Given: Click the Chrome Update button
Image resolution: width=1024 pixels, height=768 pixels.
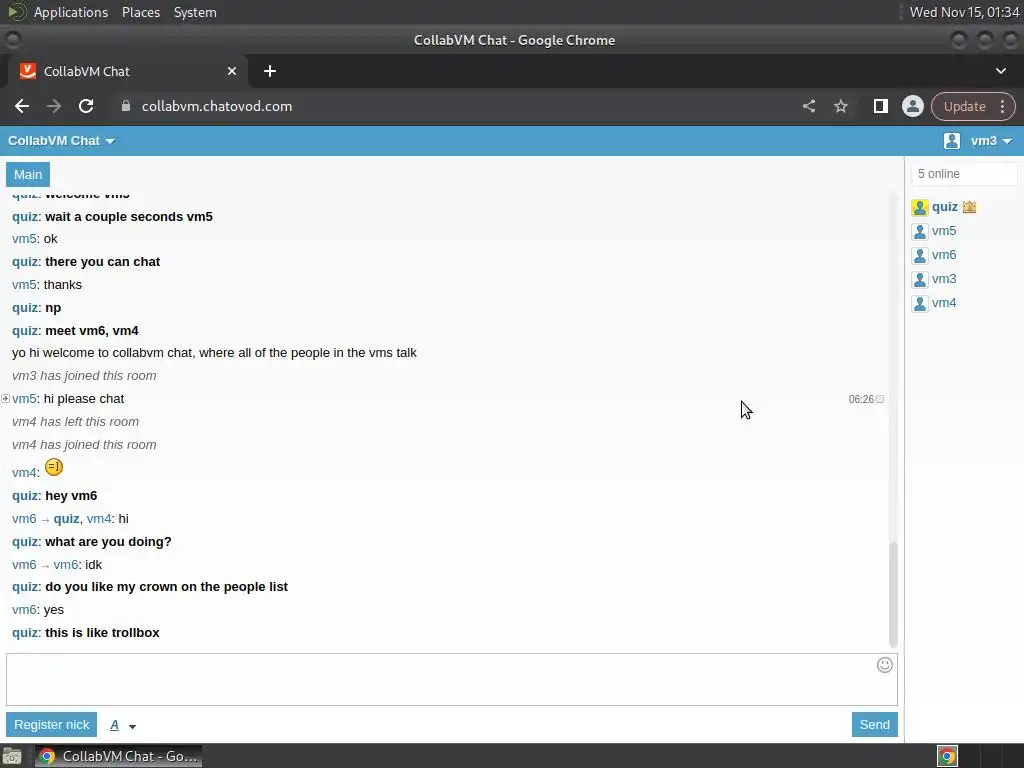Looking at the screenshot, I should [965, 106].
